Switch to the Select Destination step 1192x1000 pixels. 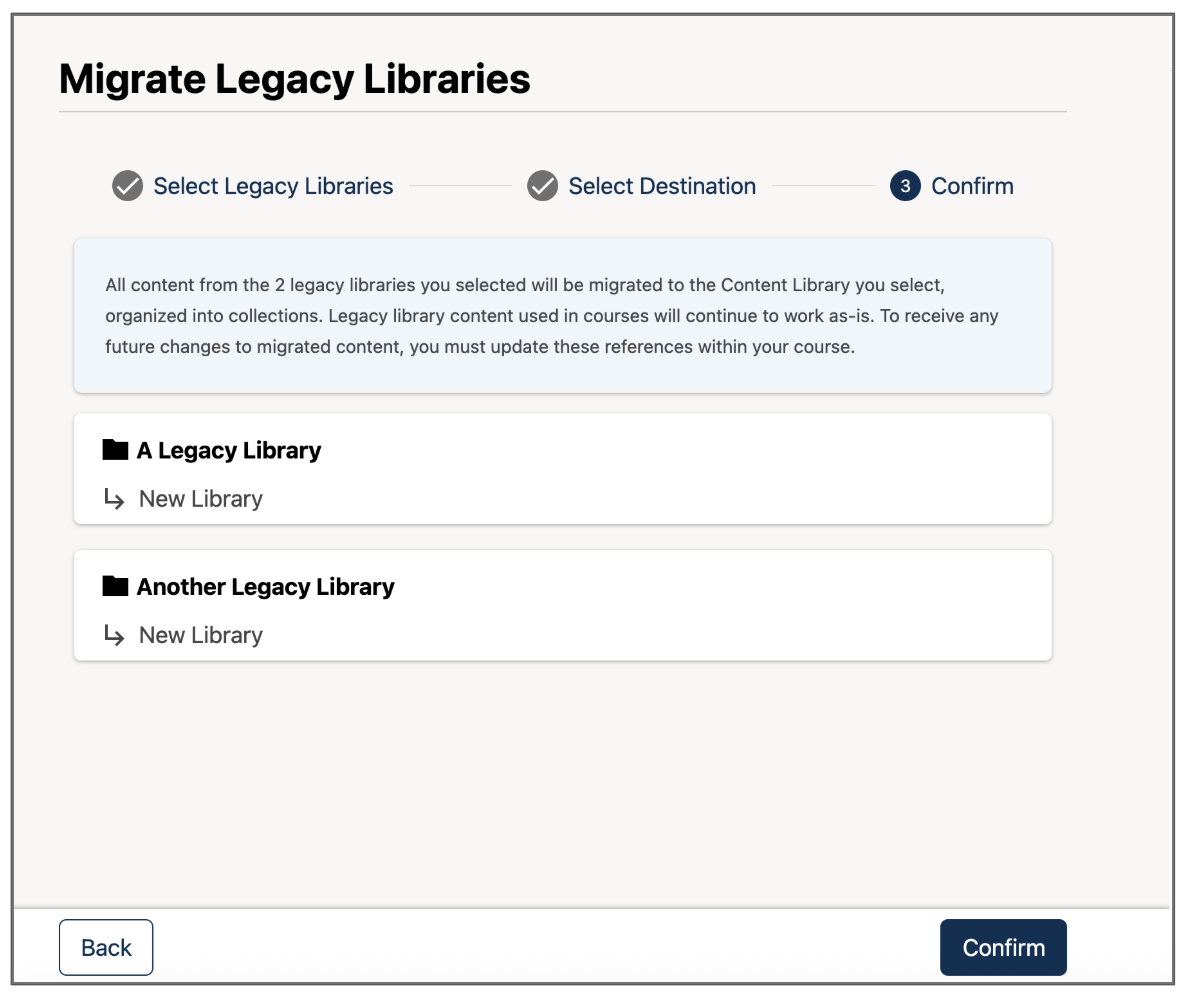662,186
